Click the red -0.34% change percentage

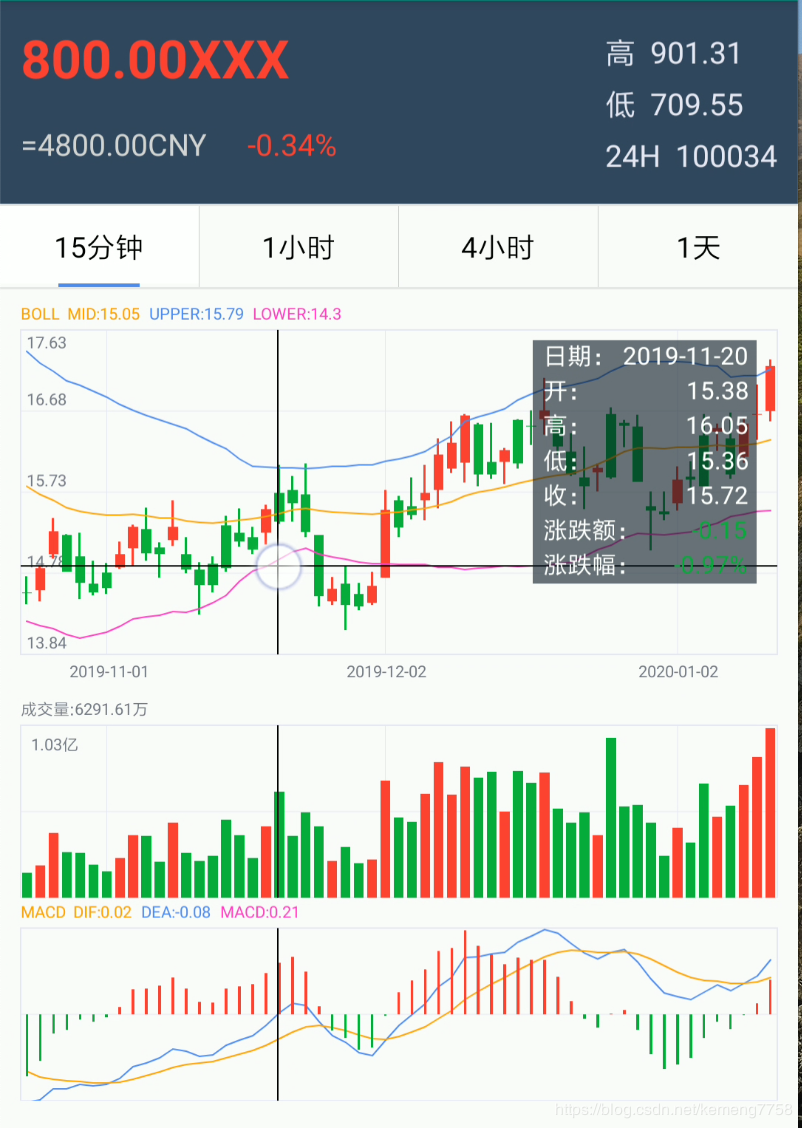click(290, 146)
